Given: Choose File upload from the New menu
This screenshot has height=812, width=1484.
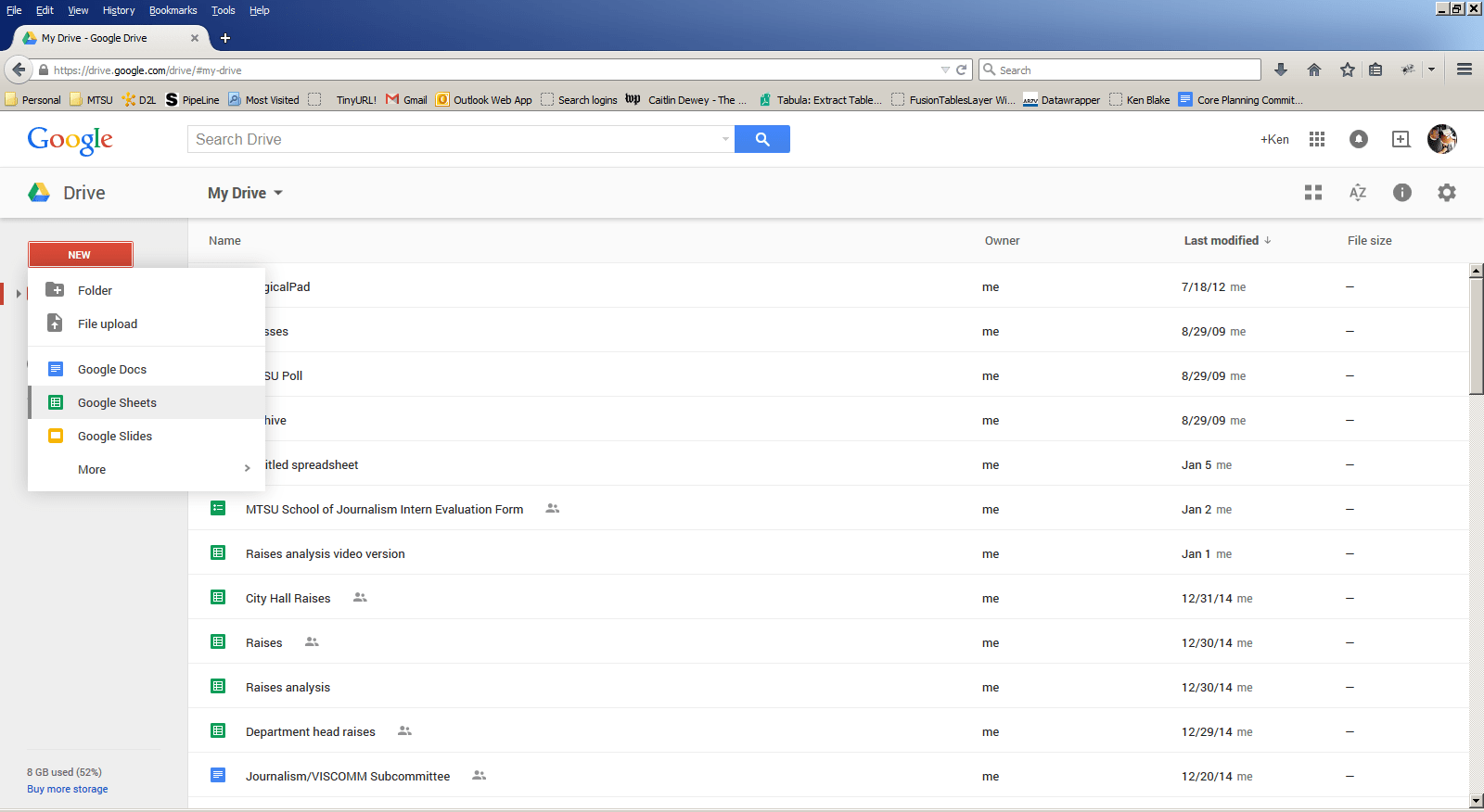Looking at the screenshot, I should pos(147,324).
